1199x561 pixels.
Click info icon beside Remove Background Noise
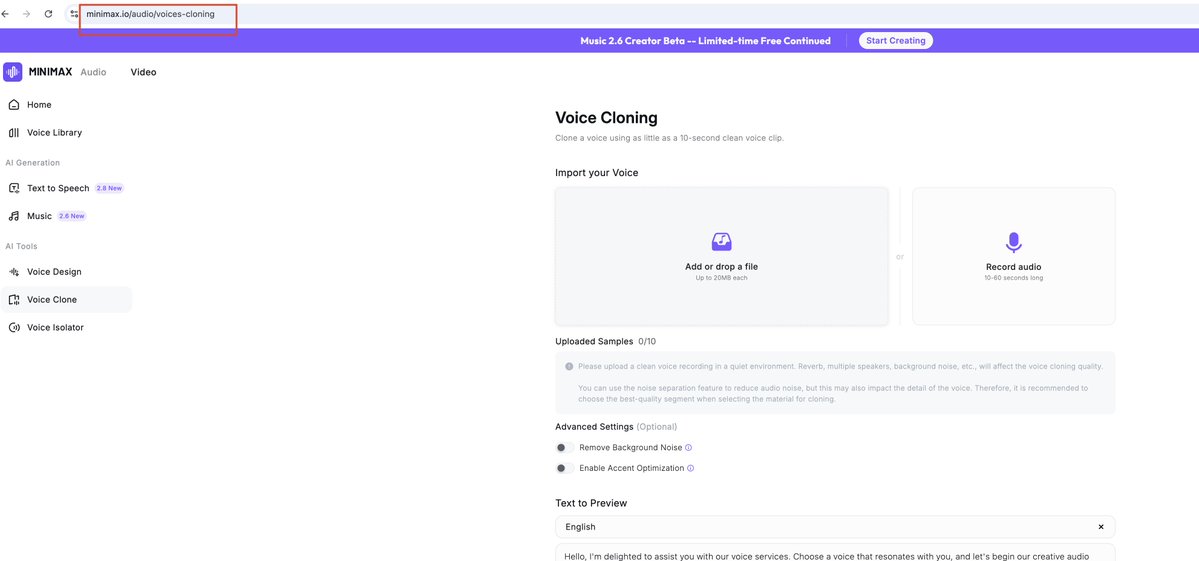pyautogui.click(x=688, y=448)
